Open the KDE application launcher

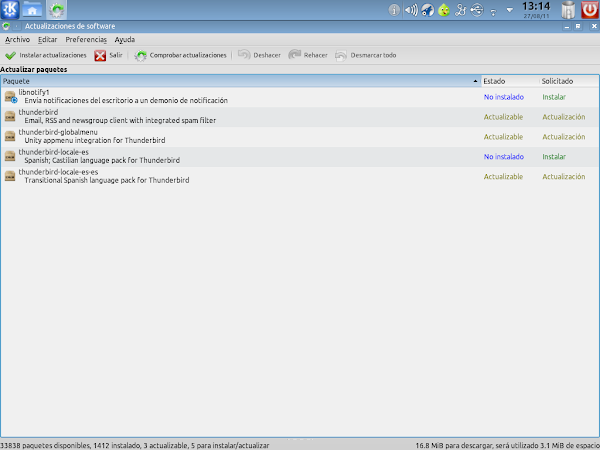10,10
